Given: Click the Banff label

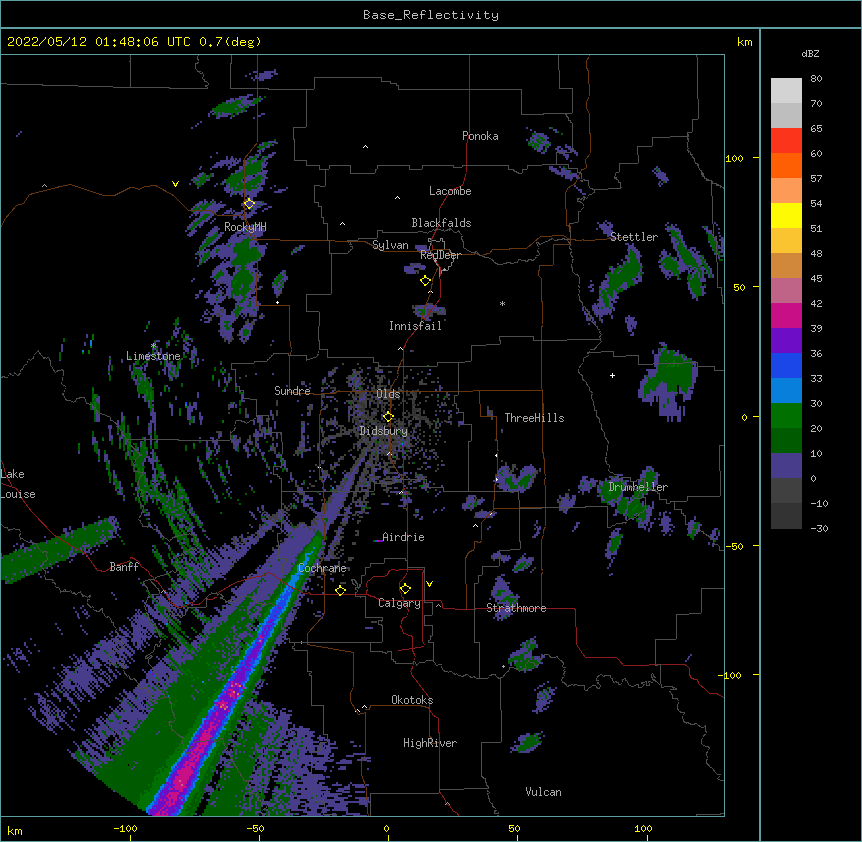Looking at the screenshot, I should 124,567.
